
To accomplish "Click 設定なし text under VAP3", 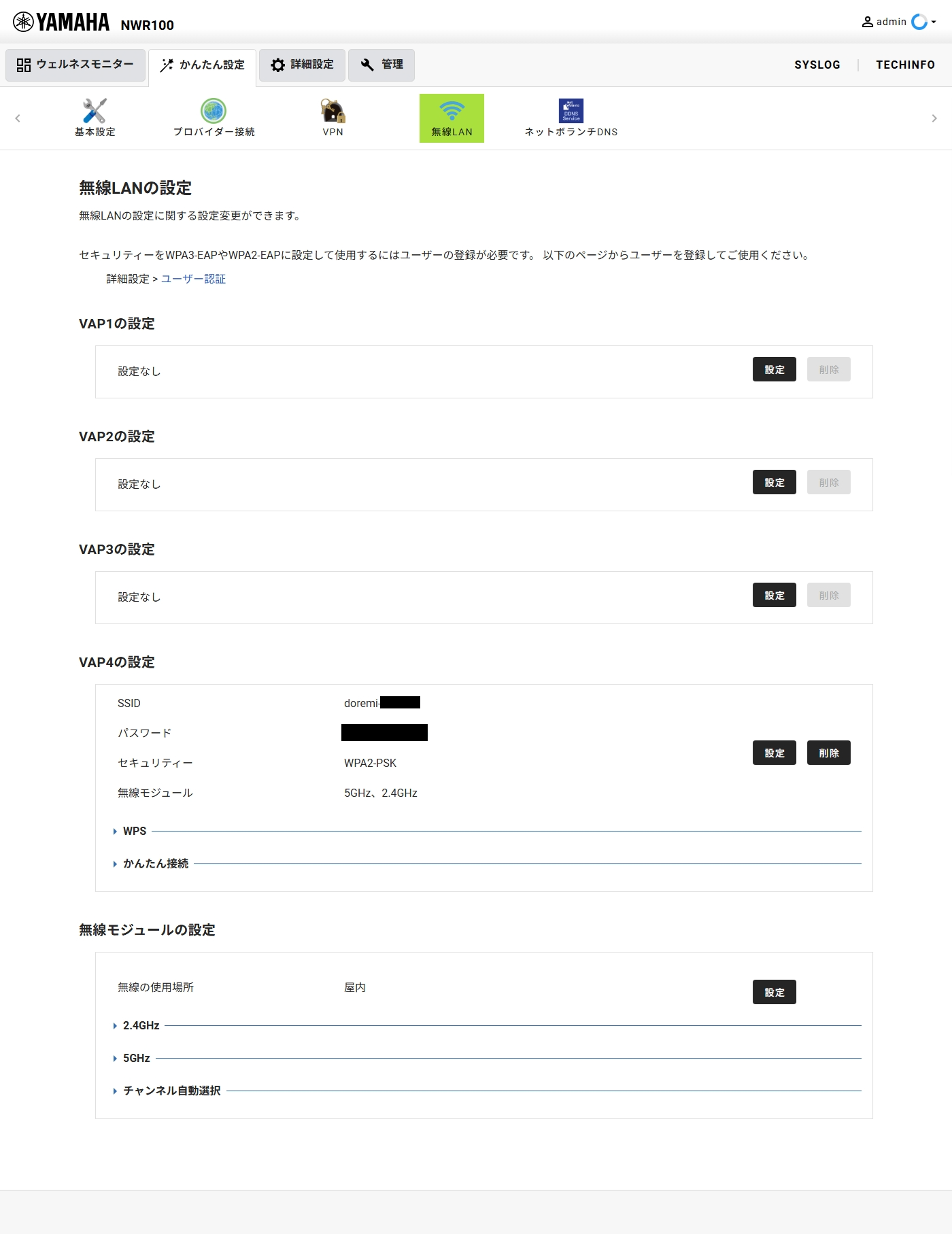I will 139,597.
